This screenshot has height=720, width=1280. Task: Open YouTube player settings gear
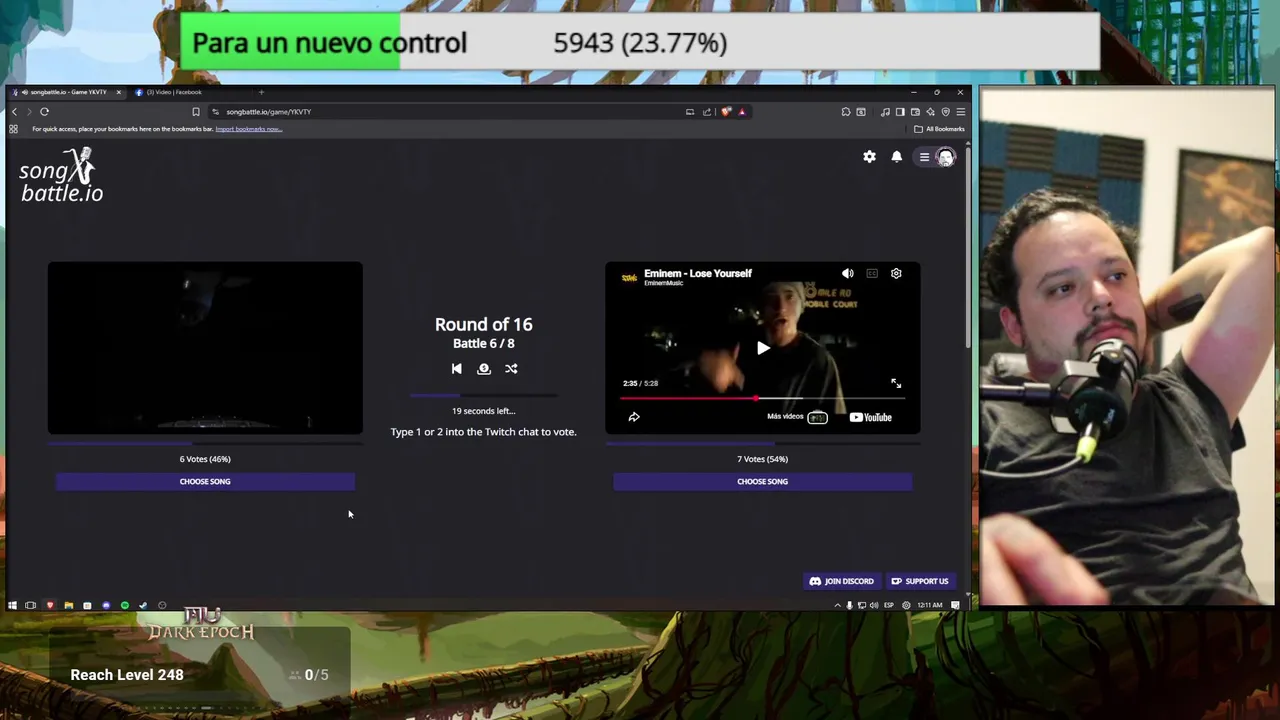(x=896, y=273)
